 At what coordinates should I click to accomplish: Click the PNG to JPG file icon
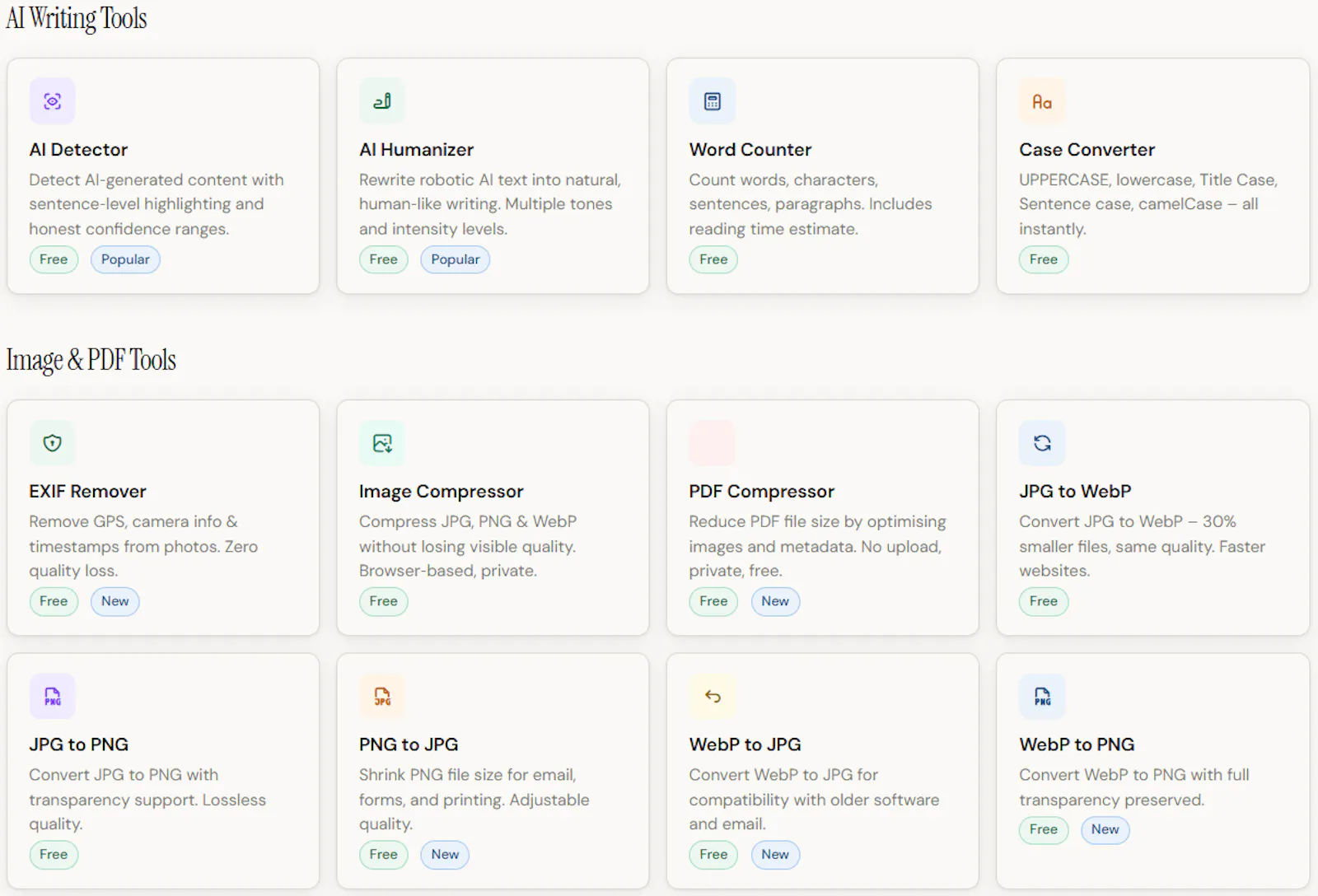tap(382, 697)
